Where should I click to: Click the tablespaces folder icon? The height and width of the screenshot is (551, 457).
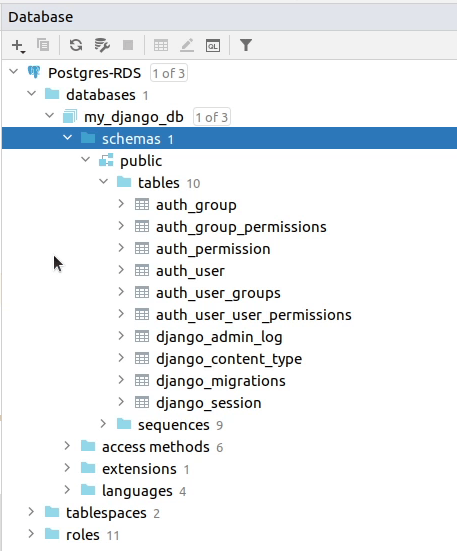click(x=52, y=512)
